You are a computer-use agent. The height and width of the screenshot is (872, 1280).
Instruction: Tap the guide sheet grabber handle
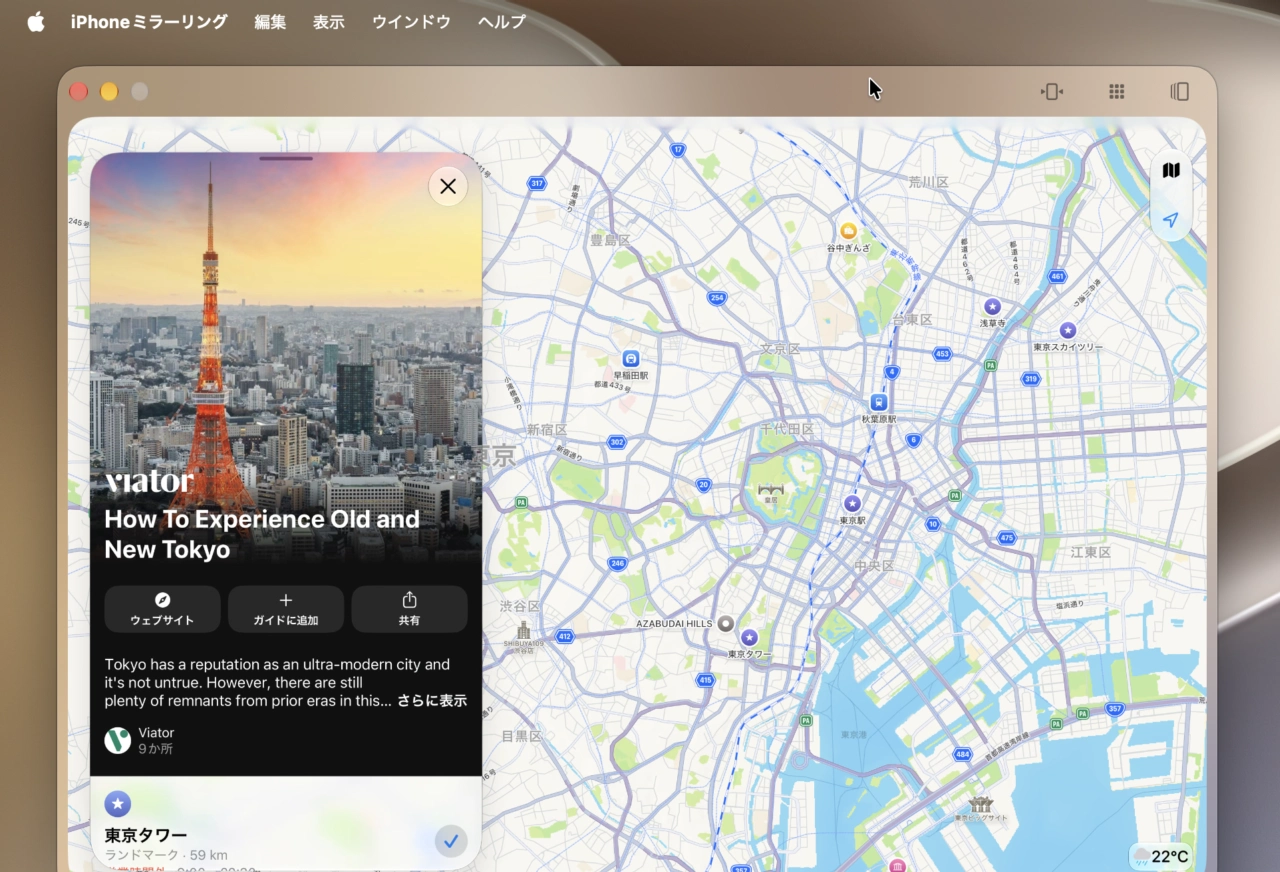[286, 158]
